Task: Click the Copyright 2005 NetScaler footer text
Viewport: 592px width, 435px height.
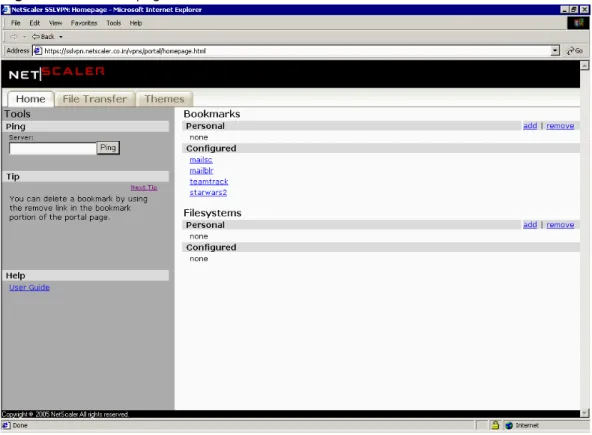Action: coord(65,414)
